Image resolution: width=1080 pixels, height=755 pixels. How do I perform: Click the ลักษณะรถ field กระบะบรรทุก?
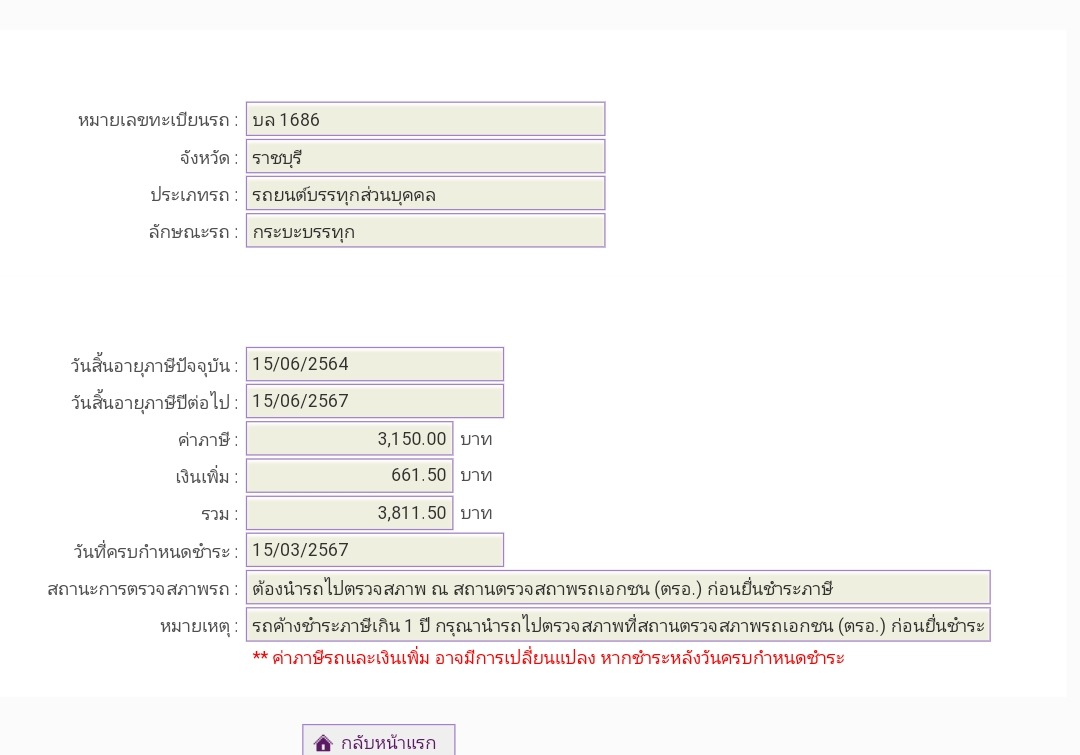(426, 231)
